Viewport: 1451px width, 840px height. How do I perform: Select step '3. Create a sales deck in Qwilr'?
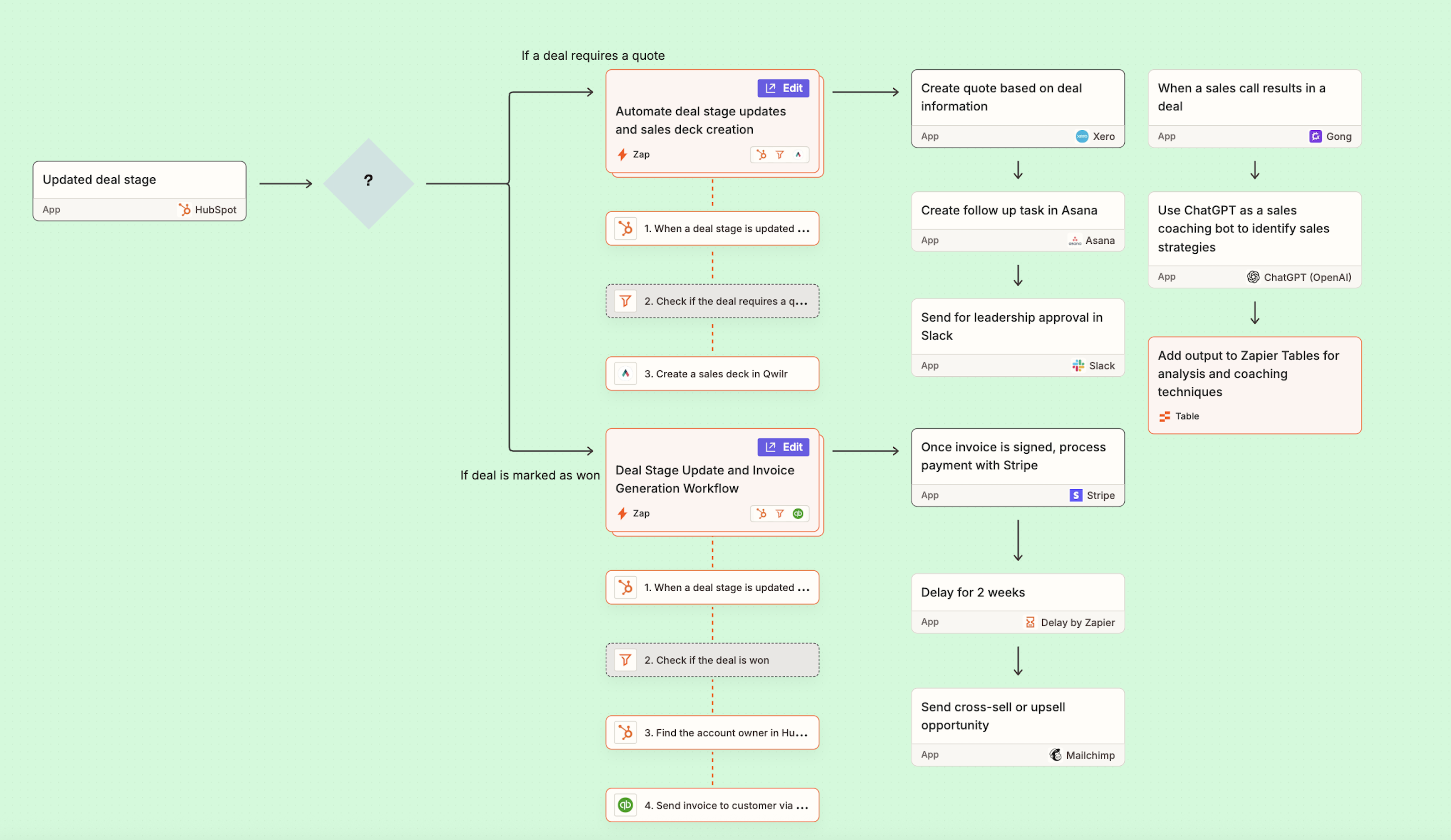tap(712, 374)
